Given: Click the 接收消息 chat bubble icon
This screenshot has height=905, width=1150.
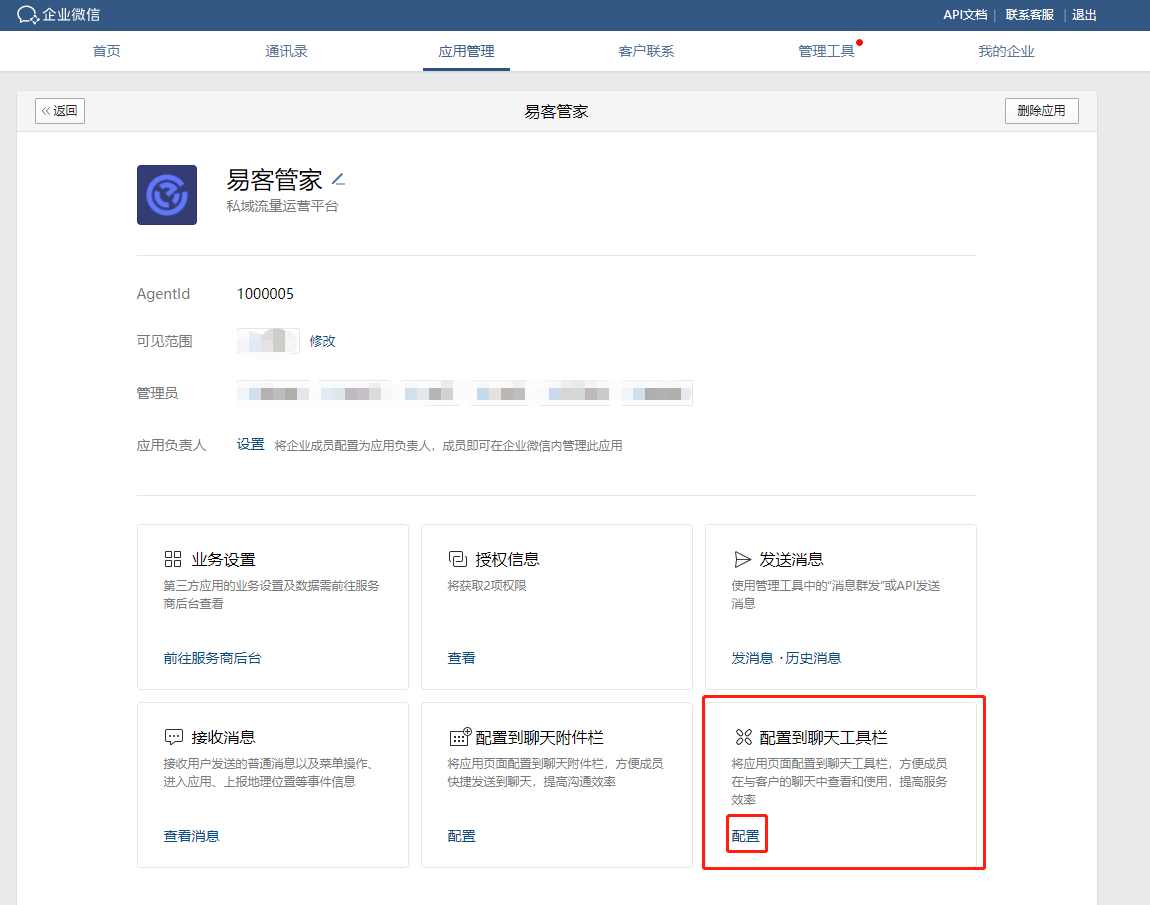Looking at the screenshot, I should tap(174, 737).
